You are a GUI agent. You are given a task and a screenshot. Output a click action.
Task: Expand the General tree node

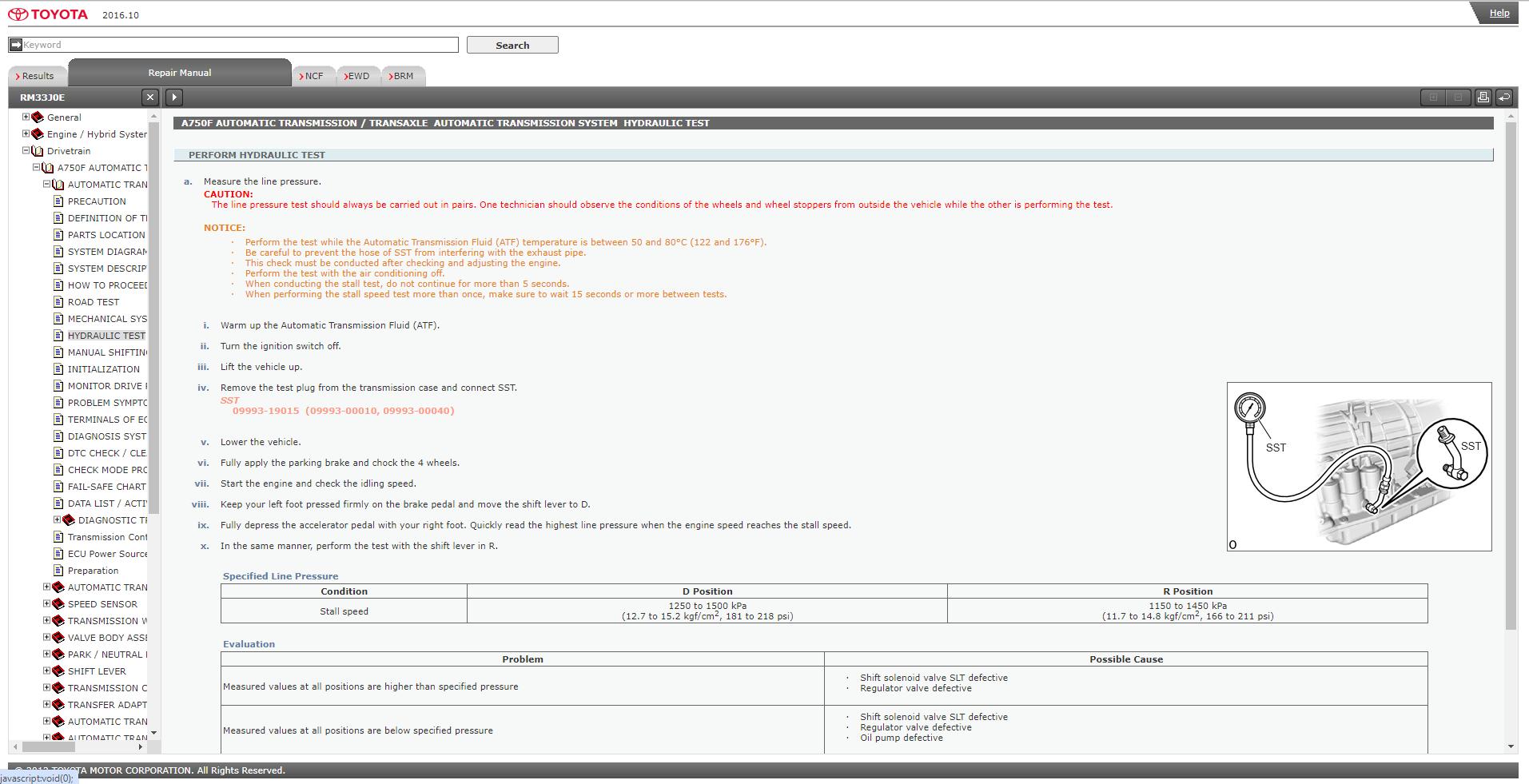(x=26, y=117)
